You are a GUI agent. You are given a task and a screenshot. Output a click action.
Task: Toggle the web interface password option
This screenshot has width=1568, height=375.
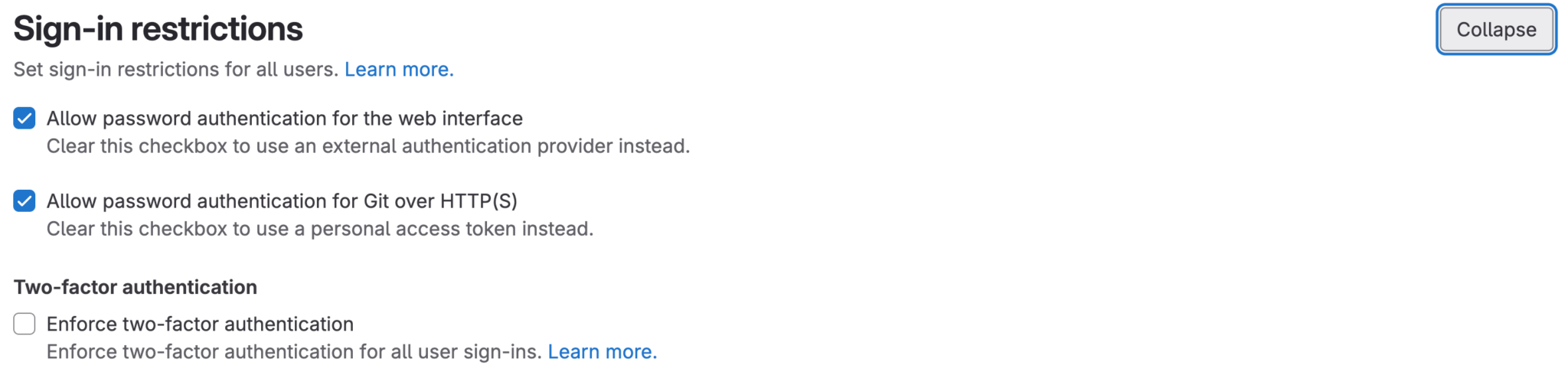click(24, 119)
